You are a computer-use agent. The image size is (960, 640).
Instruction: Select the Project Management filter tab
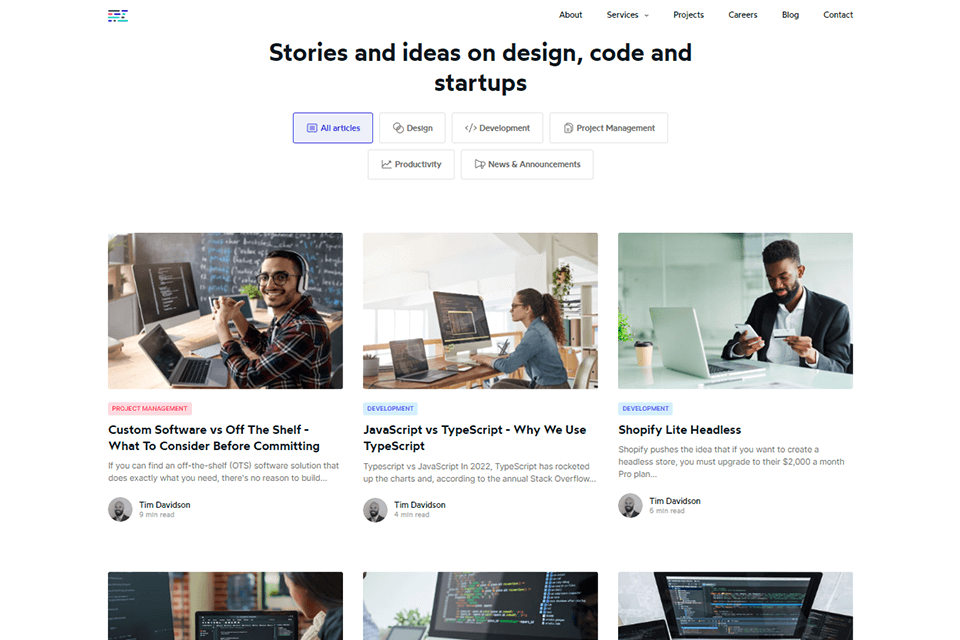tap(609, 128)
